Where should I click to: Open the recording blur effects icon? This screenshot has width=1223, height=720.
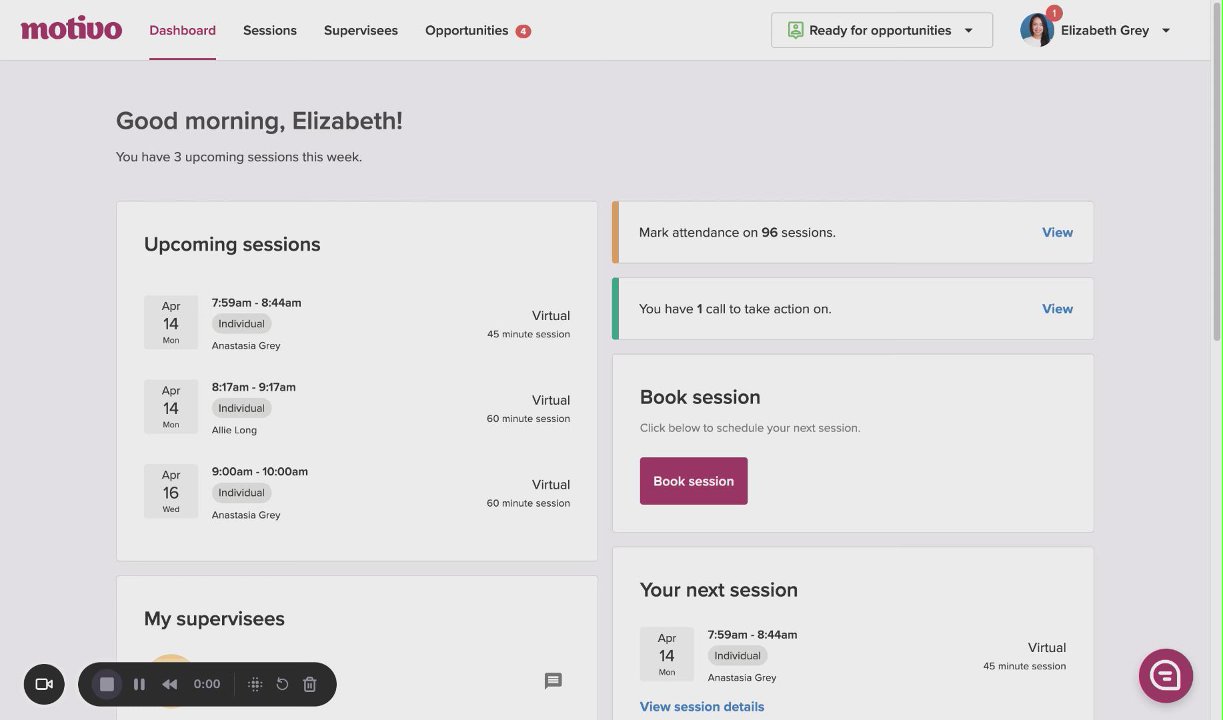point(255,684)
